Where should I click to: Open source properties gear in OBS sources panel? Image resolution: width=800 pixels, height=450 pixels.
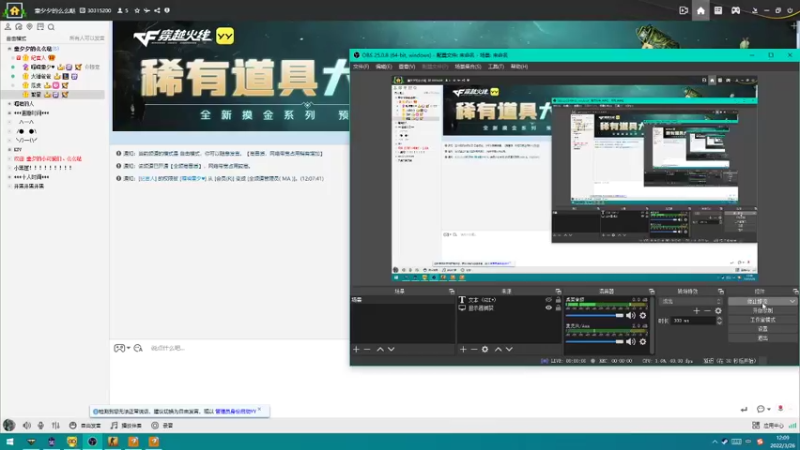485,349
